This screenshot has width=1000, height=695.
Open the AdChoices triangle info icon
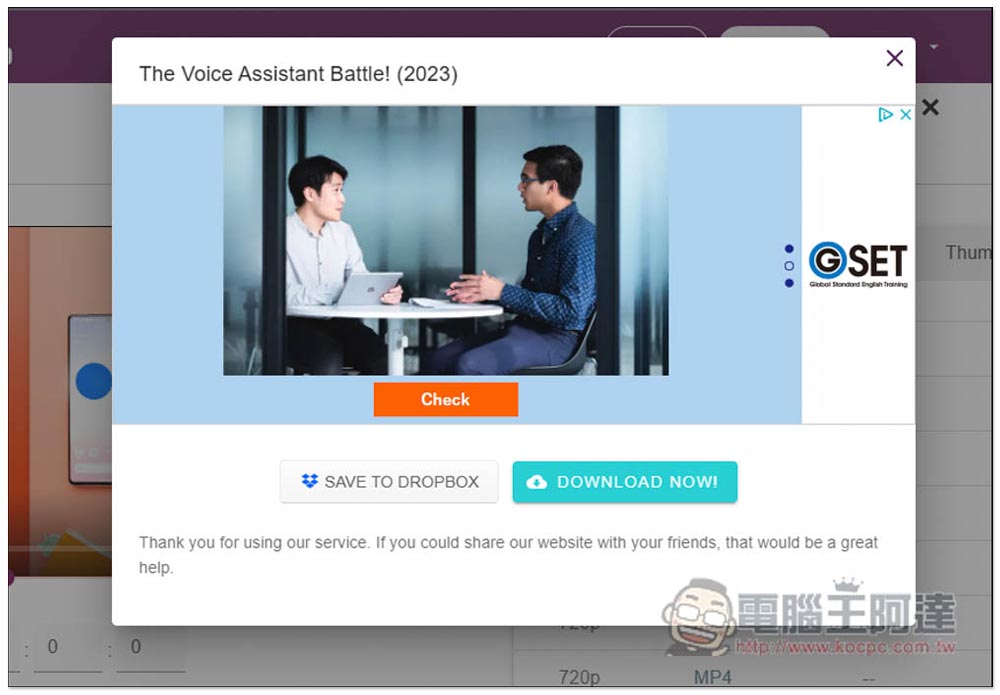(885, 114)
